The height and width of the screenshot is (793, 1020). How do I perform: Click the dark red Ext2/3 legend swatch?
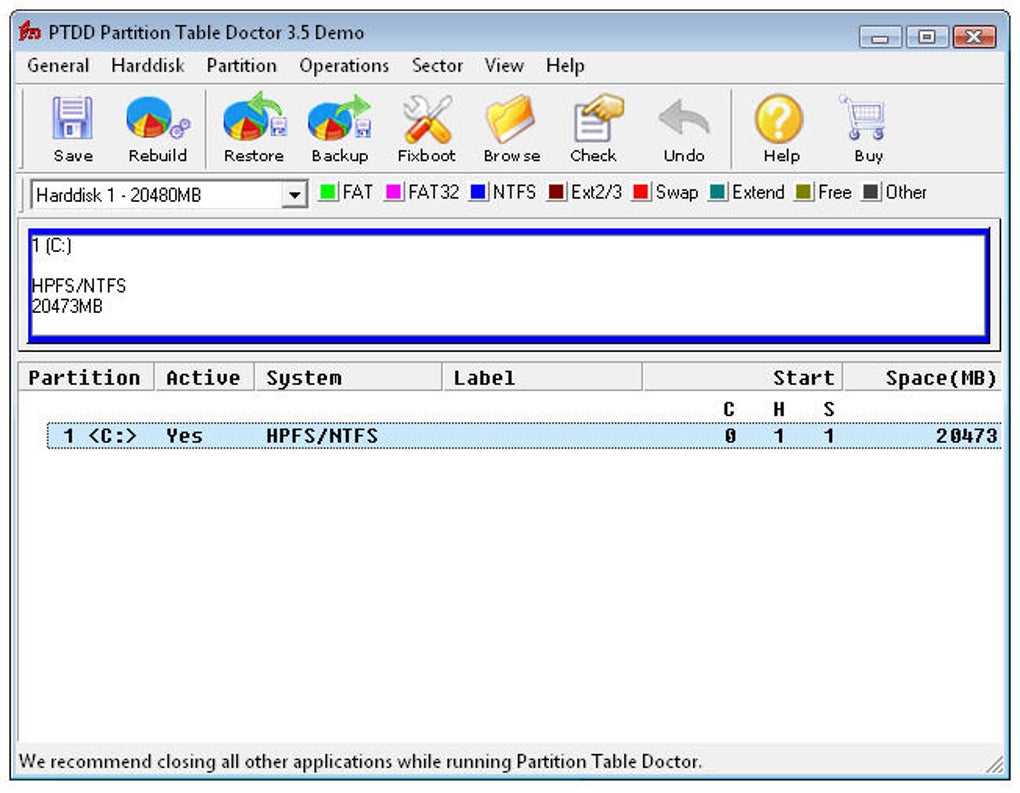click(556, 193)
